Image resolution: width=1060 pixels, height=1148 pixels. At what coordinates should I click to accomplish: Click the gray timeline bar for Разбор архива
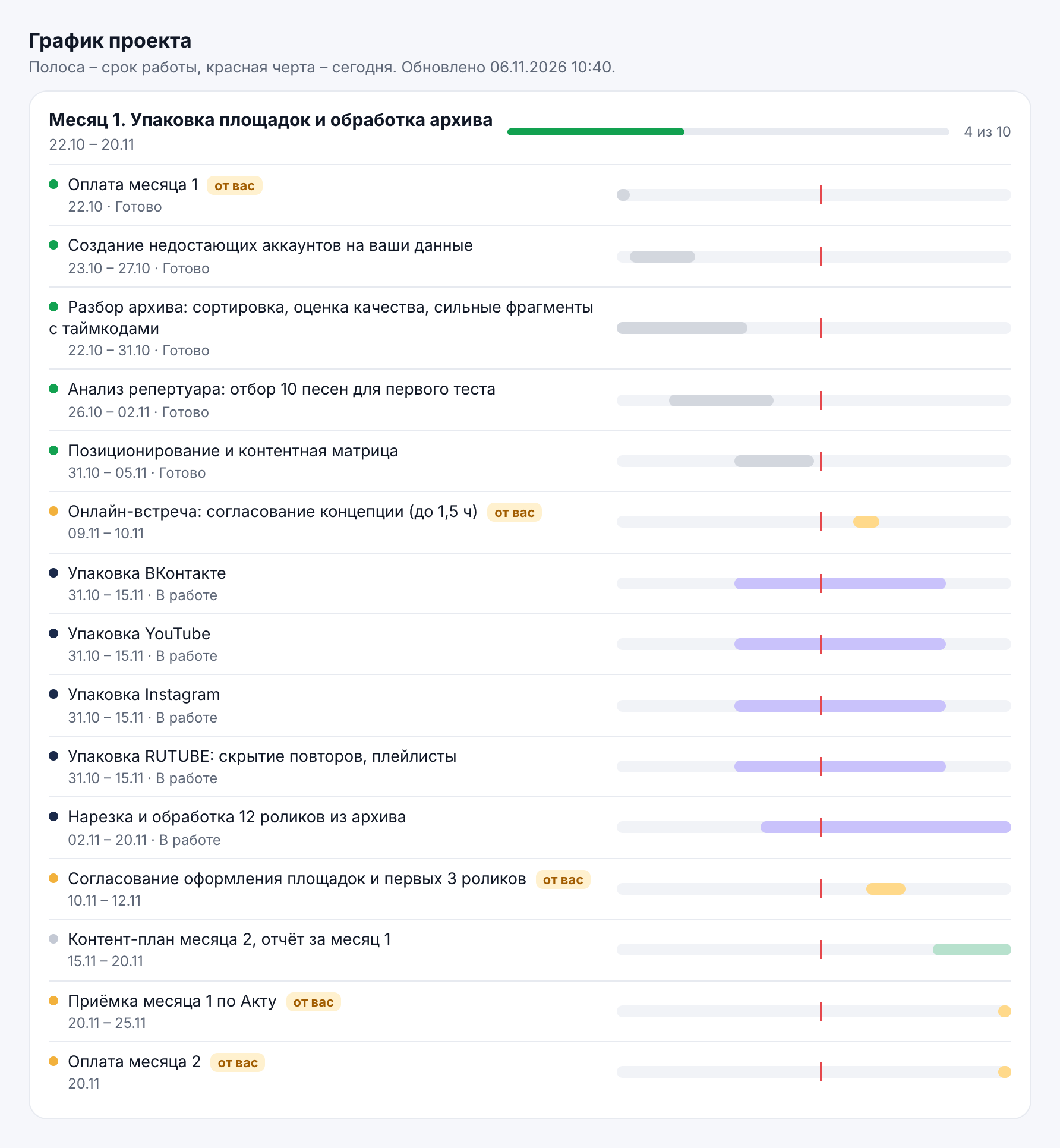click(682, 328)
